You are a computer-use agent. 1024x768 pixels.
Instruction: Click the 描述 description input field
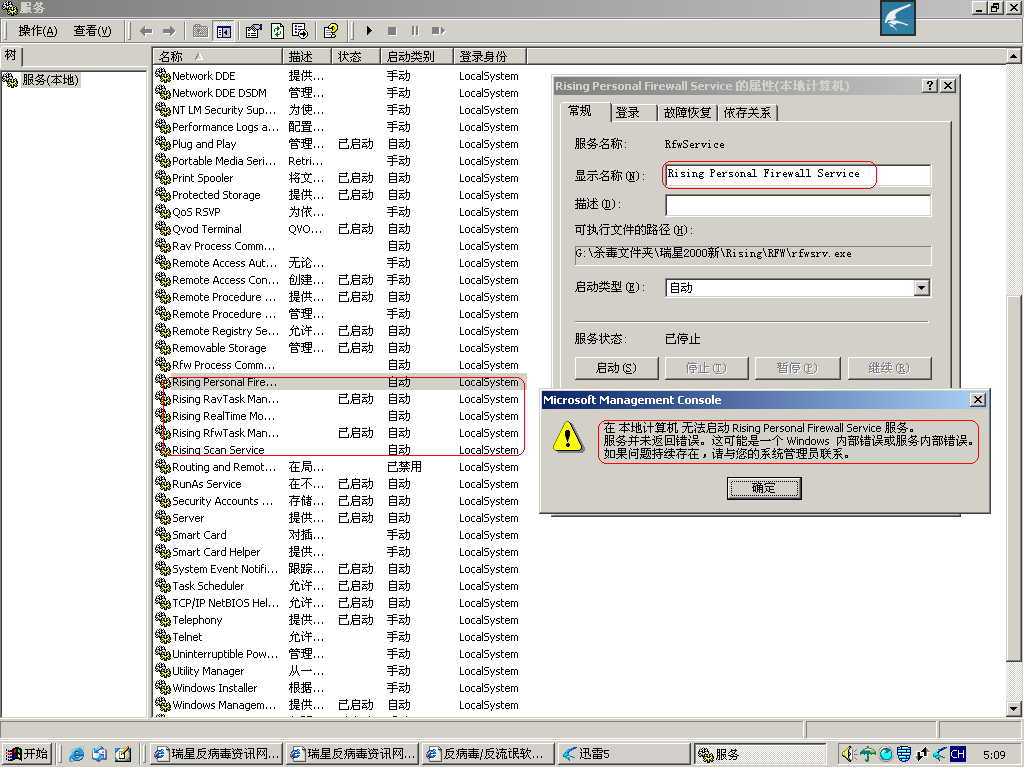click(x=797, y=205)
